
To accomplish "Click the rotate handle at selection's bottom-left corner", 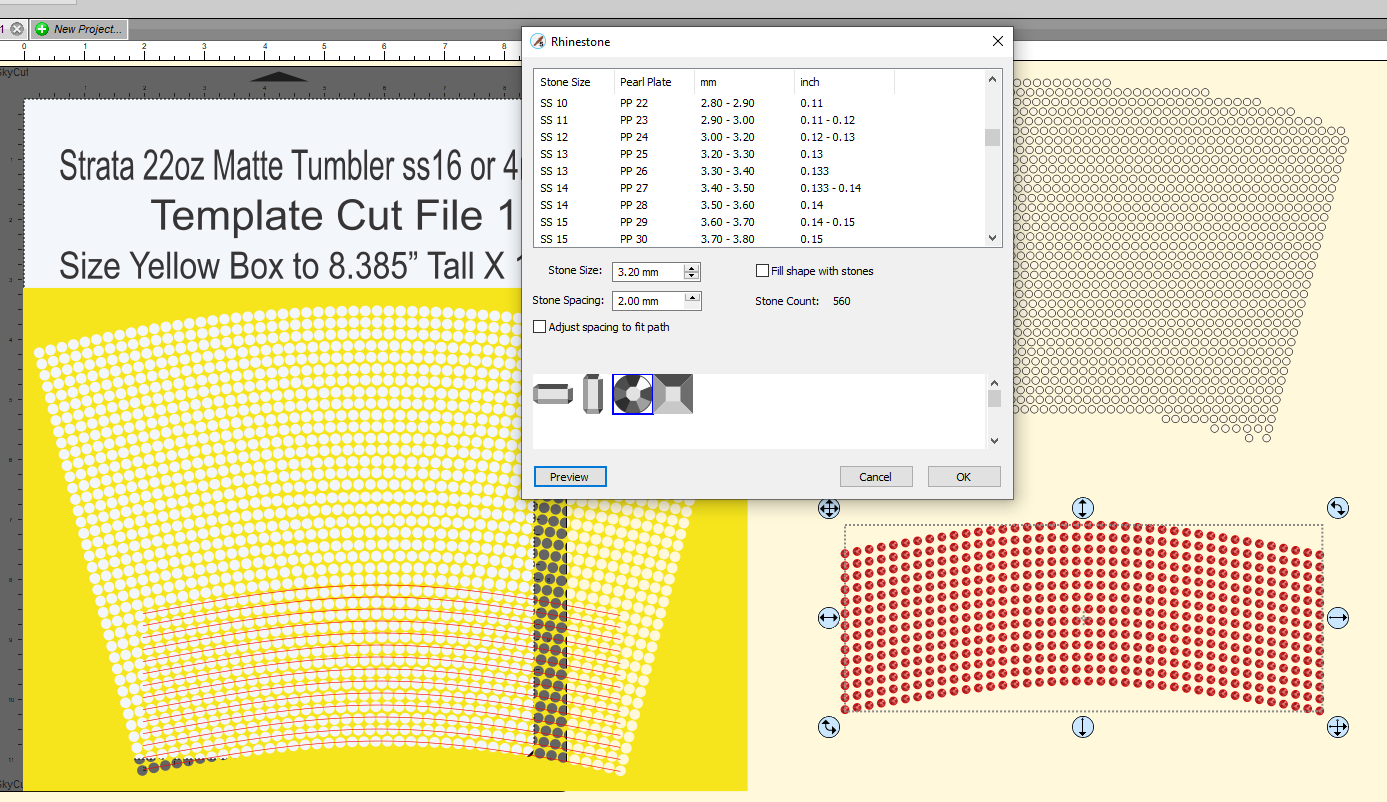I will [x=829, y=727].
